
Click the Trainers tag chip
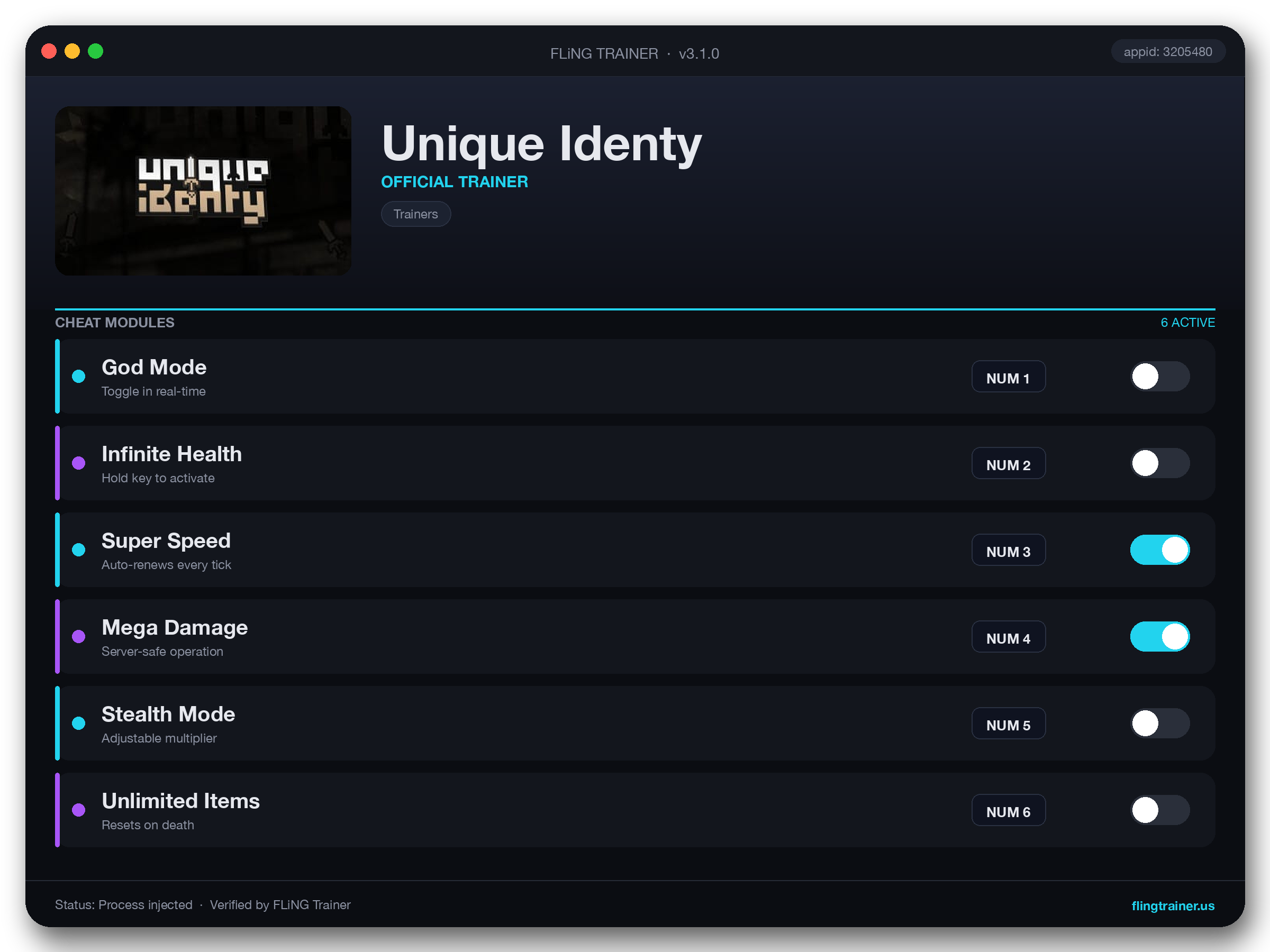tap(416, 214)
